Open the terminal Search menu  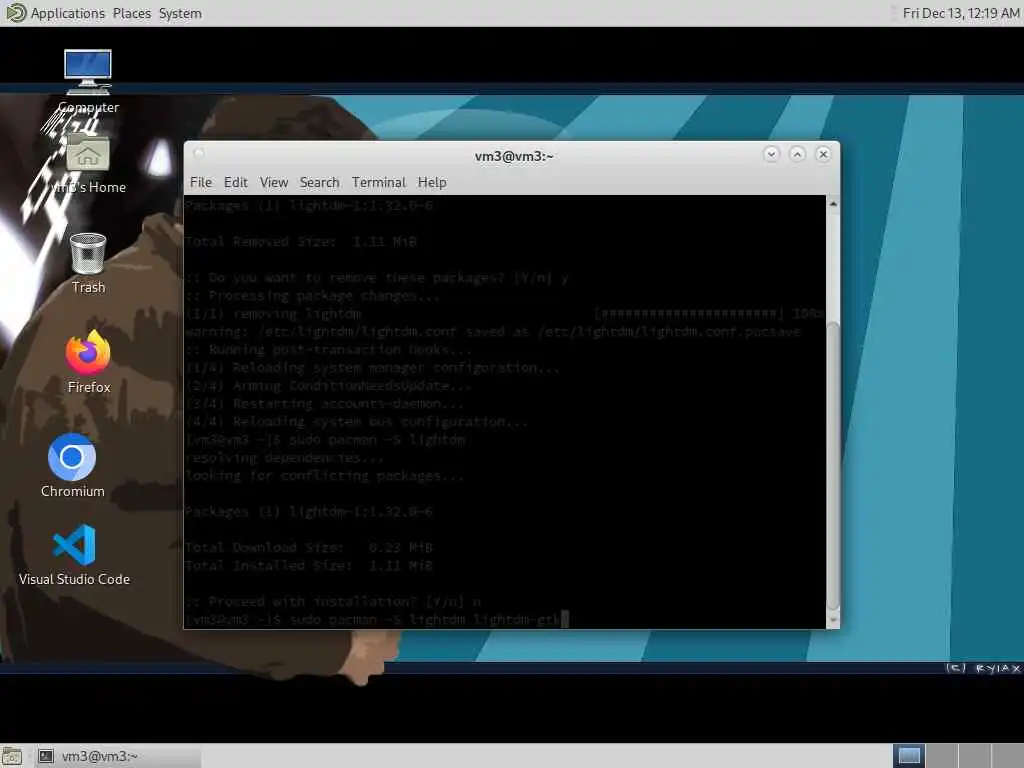tap(319, 182)
